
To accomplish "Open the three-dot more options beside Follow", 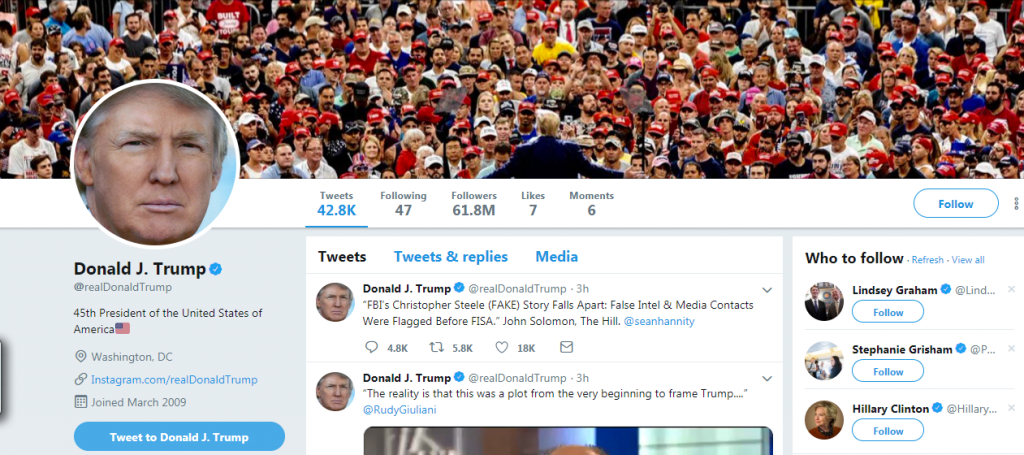I will point(1016,204).
